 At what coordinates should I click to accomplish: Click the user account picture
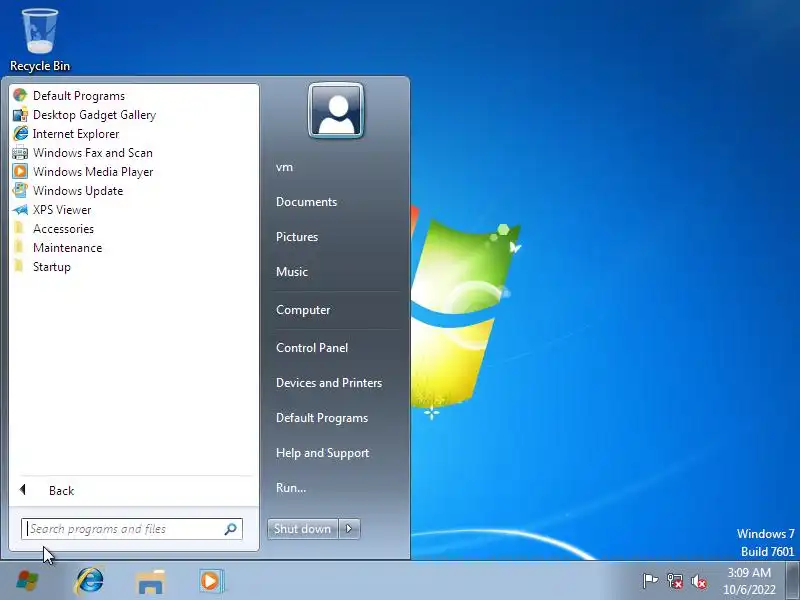pos(336,111)
